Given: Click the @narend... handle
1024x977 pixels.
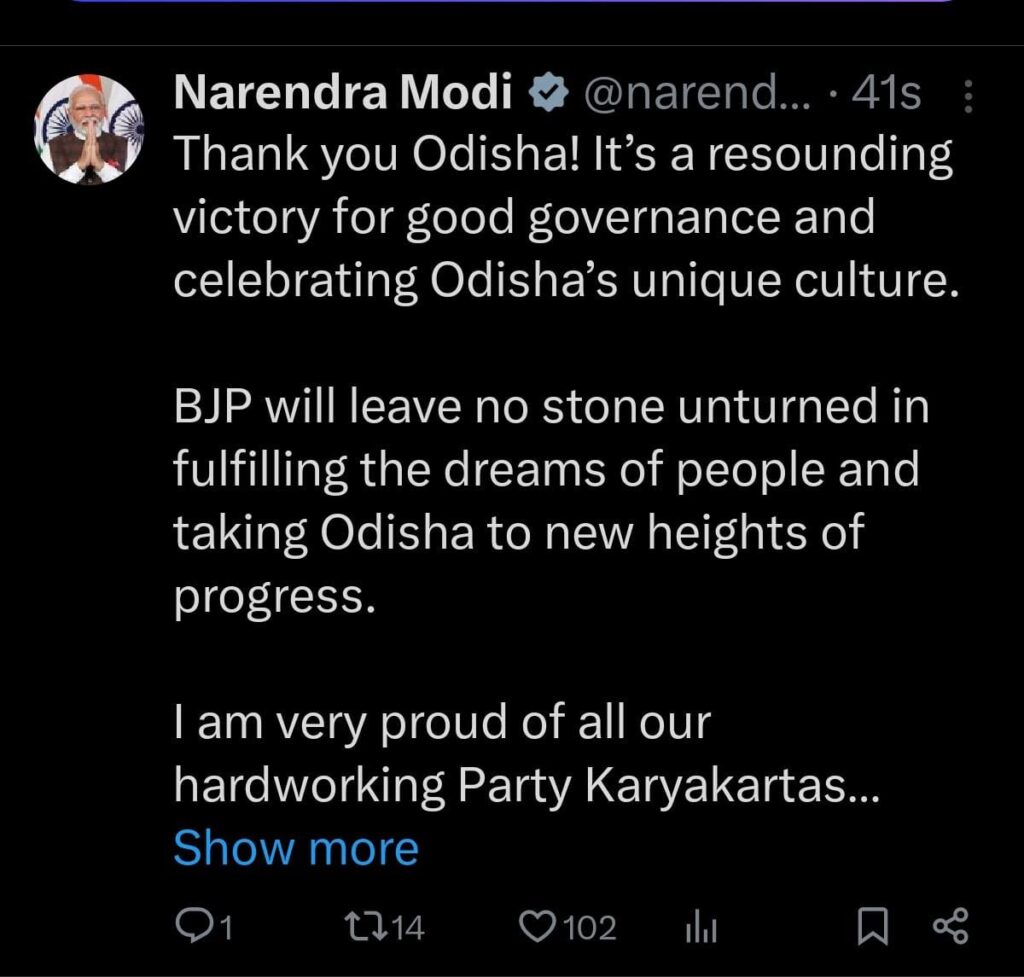Looking at the screenshot, I should tap(689, 95).
